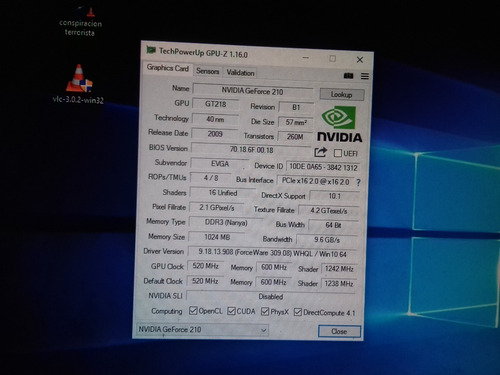Click the Name field NVIDIA GeForce 210

point(253,91)
